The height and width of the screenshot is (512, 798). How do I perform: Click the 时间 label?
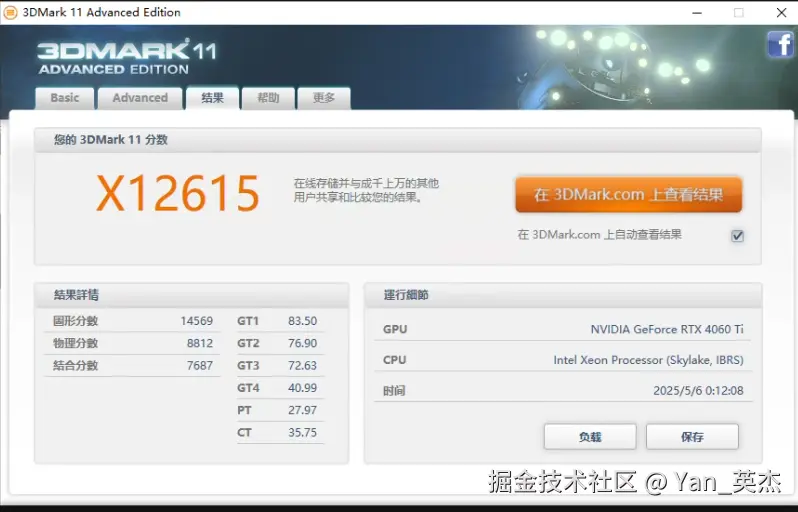394,391
